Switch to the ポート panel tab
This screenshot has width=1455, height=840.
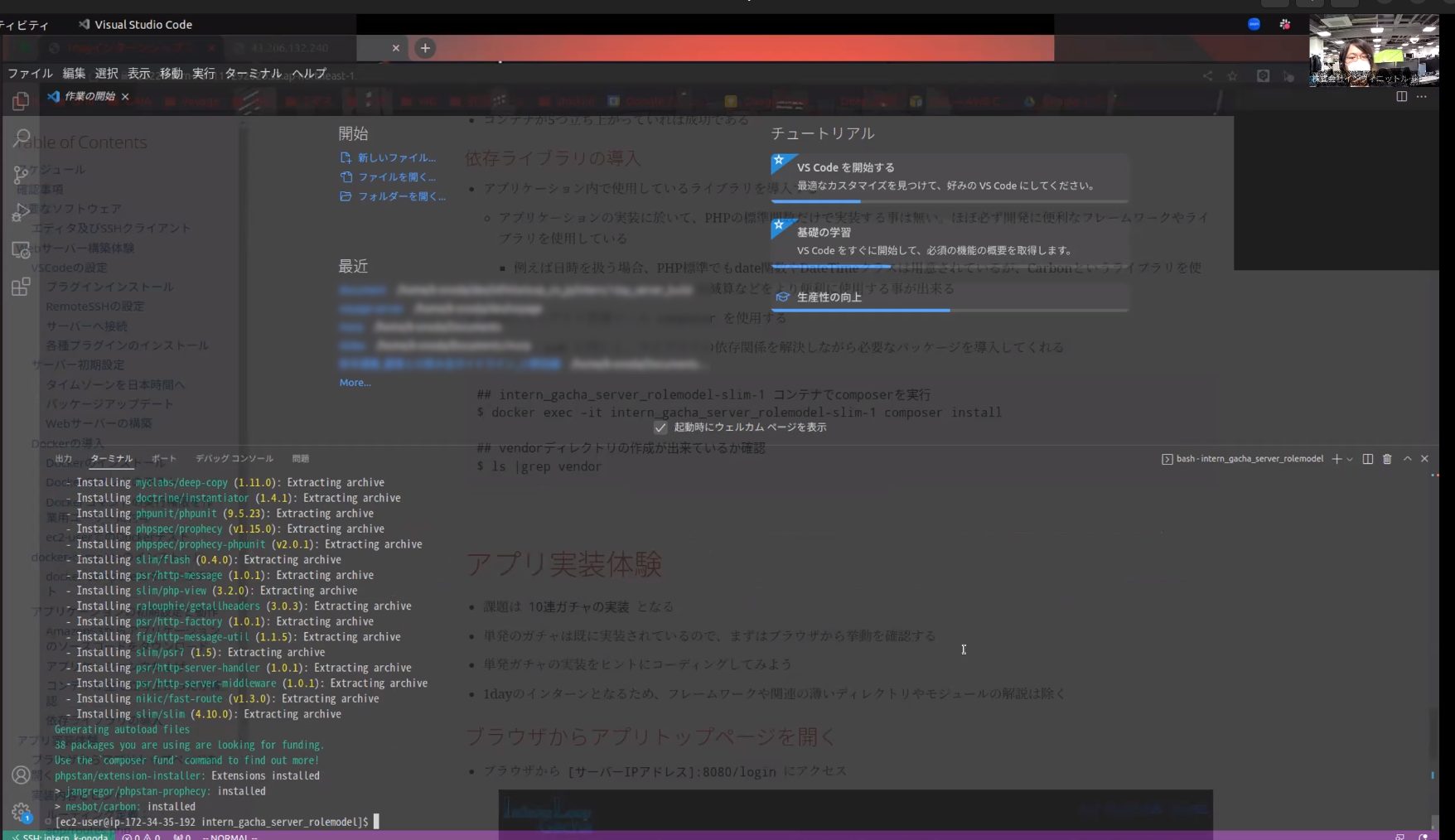tap(164, 458)
